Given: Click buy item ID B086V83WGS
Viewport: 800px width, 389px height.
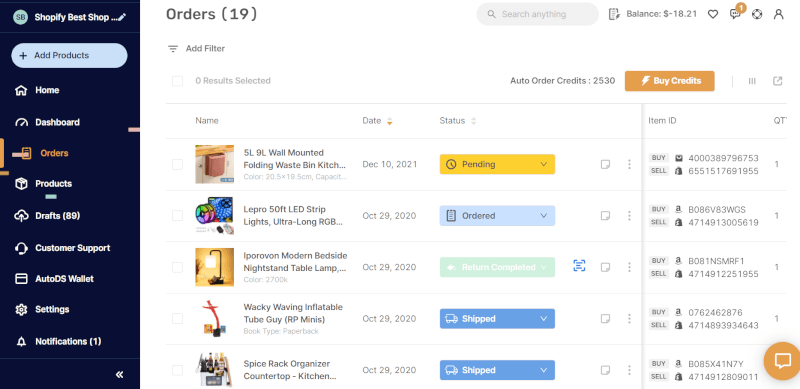Looking at the screenshot, I should [717, 210].
